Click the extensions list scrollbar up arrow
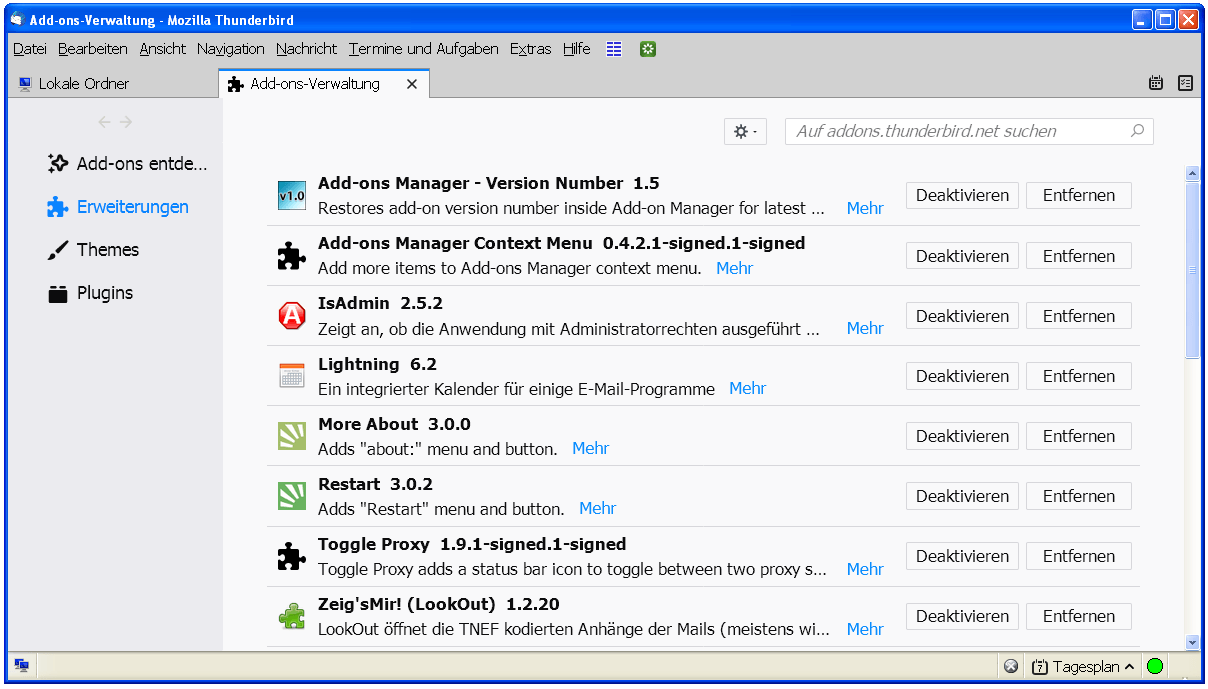 (1192, 174)
